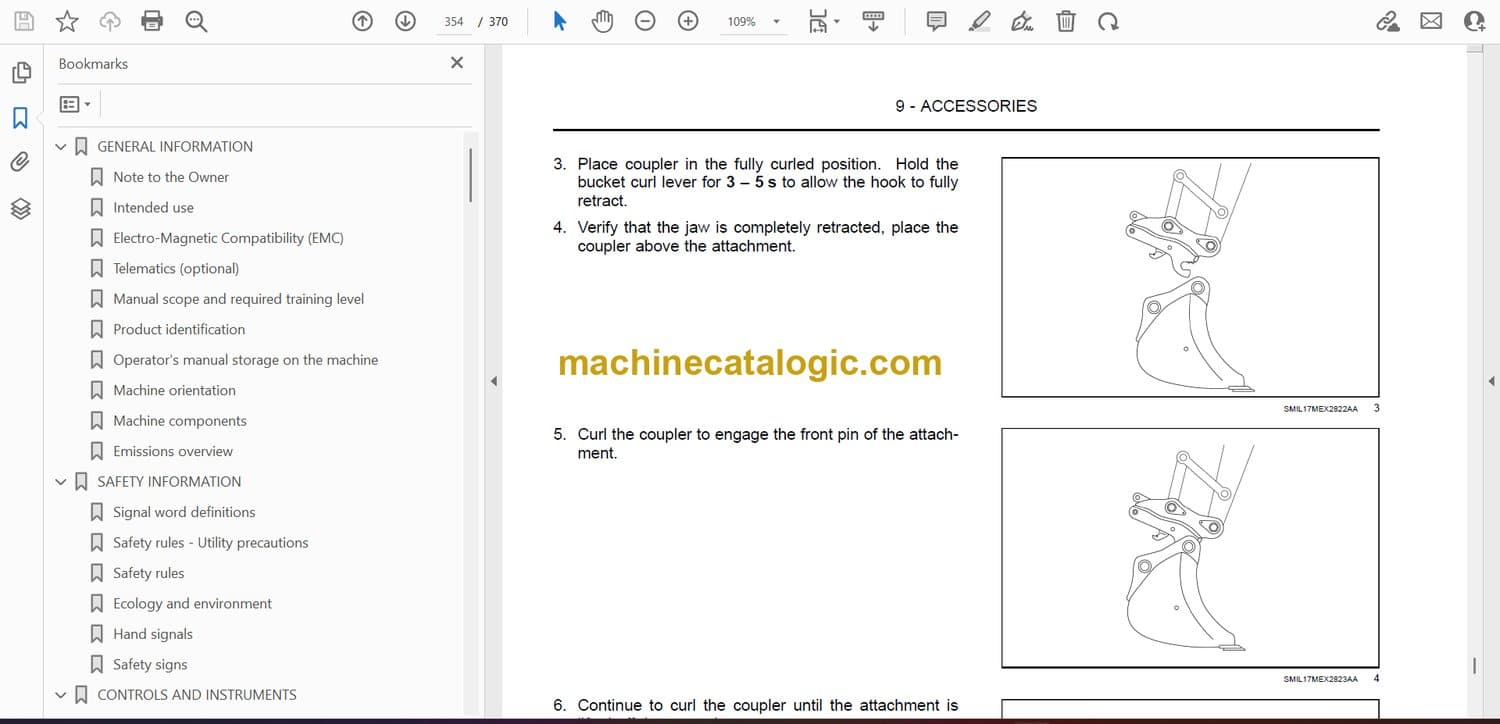The height and width of the screenshot is (724, 1500).
Task: Toggle the Bookmarks panel icon in sidebar
Action: click(x=20, y=118)
